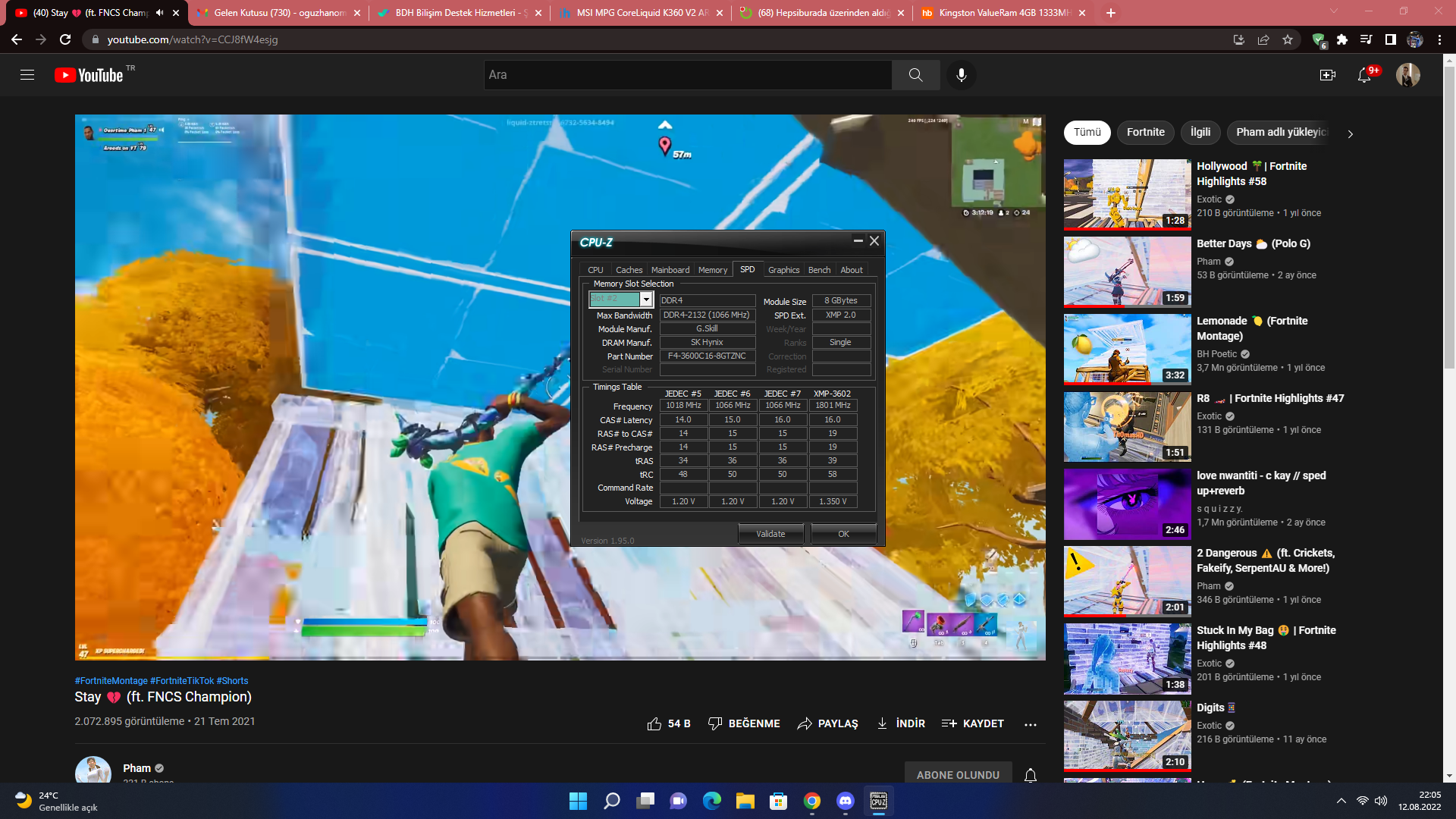Switch to Gelen Kutusu (730) Gmail tab
This screenshot has height=819, width=1456.
coord(278,13)
